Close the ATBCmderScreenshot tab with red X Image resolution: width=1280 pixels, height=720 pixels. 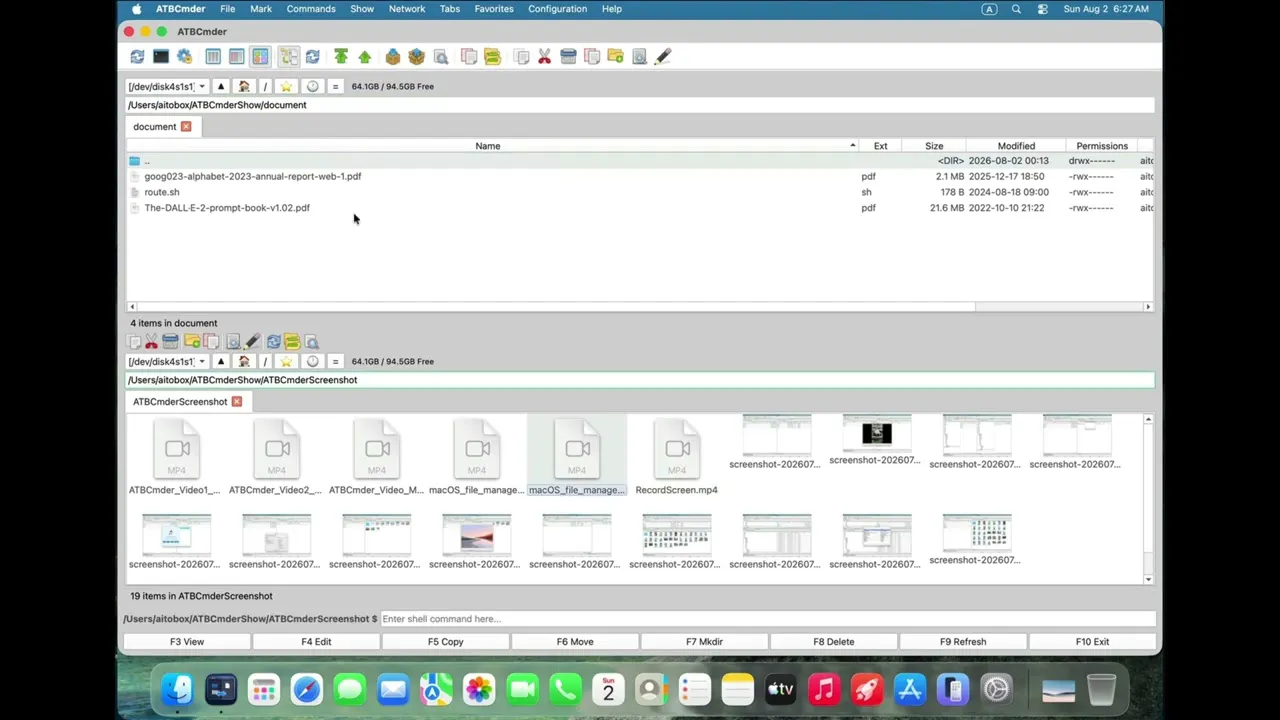(237, 402)
